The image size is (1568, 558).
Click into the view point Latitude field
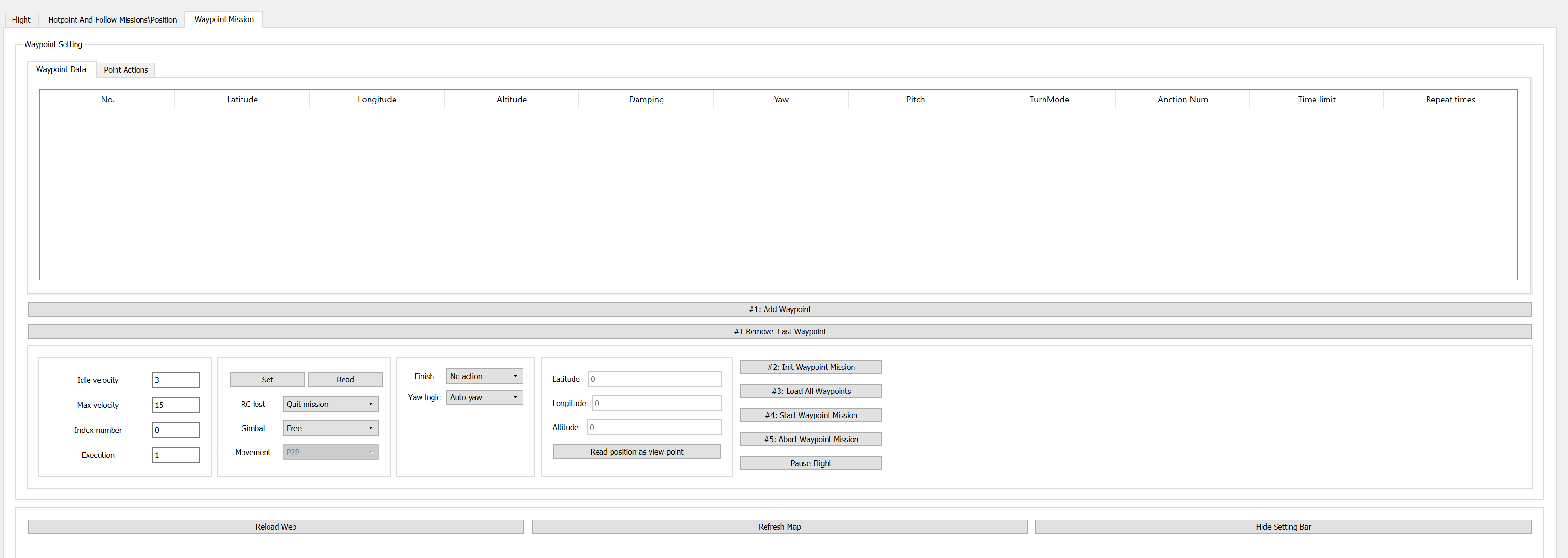[654, 379]
